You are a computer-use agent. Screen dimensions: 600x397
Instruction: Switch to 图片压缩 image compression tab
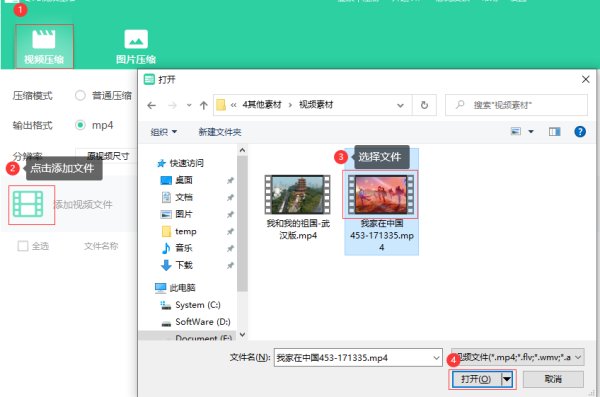(x=136, y=47)
